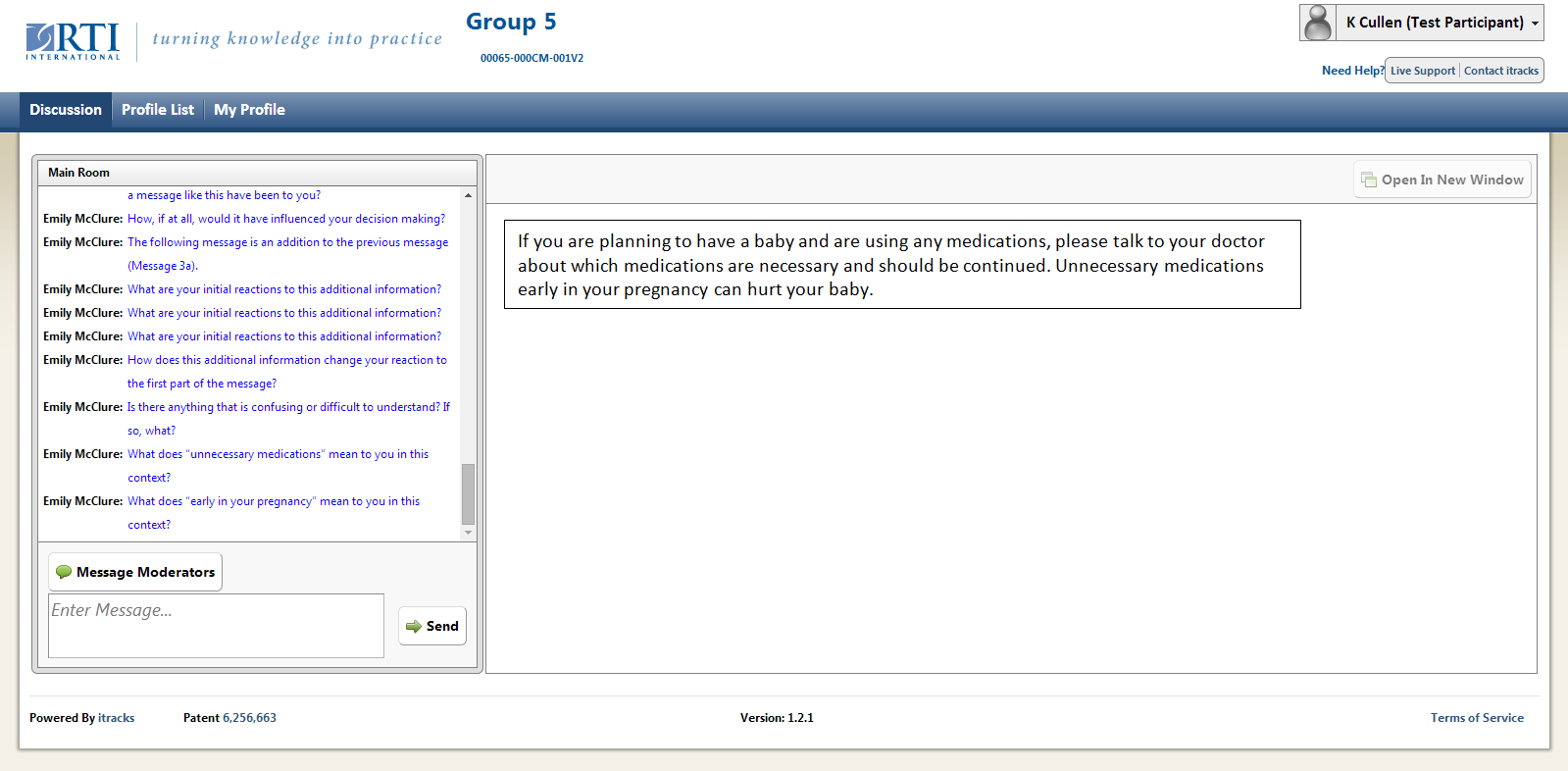1568x771 pixels.
Task: Click the message about influenced decision making
Action: (x=286, y=219)
